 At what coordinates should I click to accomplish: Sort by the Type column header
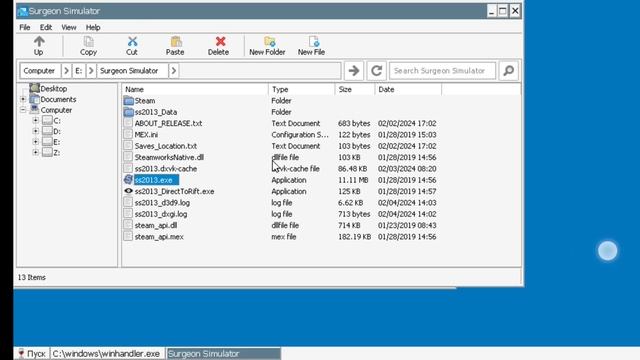[x=302, y=89]
